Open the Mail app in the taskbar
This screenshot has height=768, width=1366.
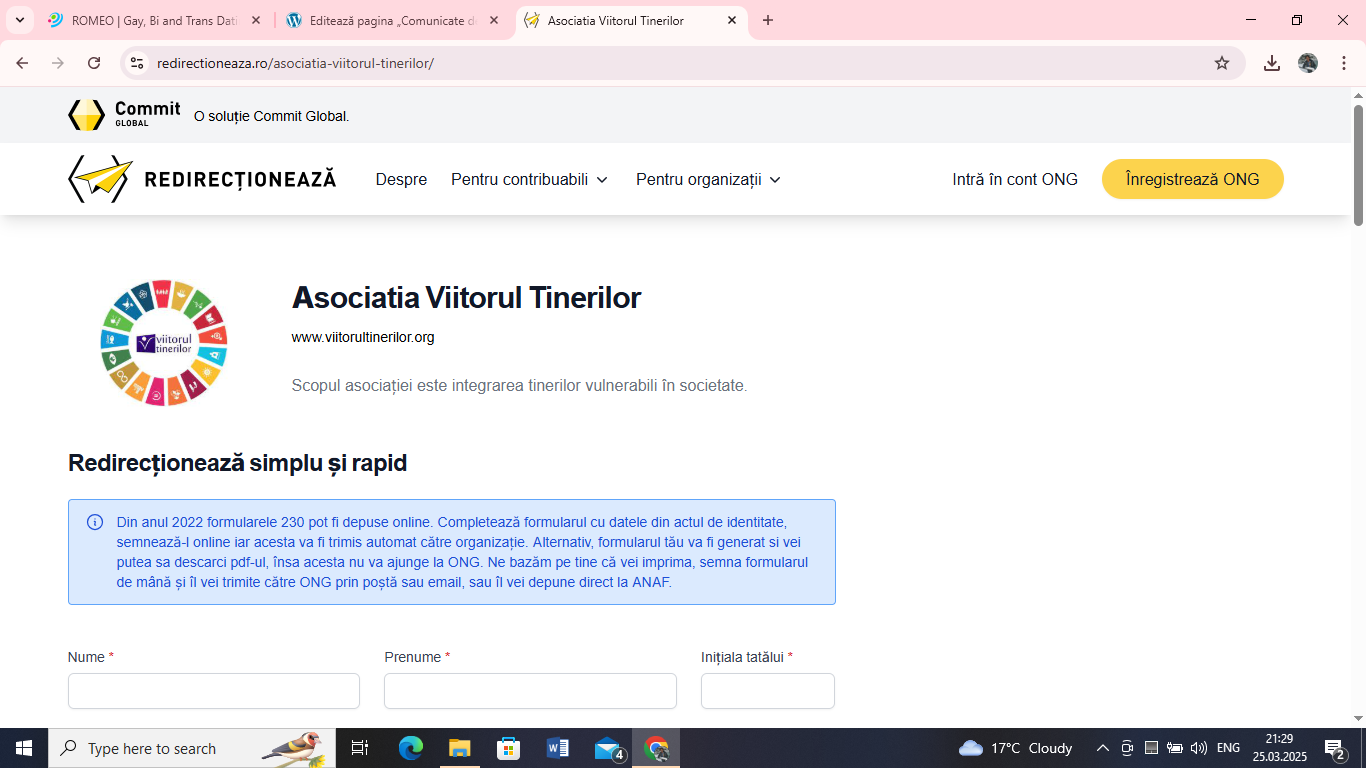point(608,748)
